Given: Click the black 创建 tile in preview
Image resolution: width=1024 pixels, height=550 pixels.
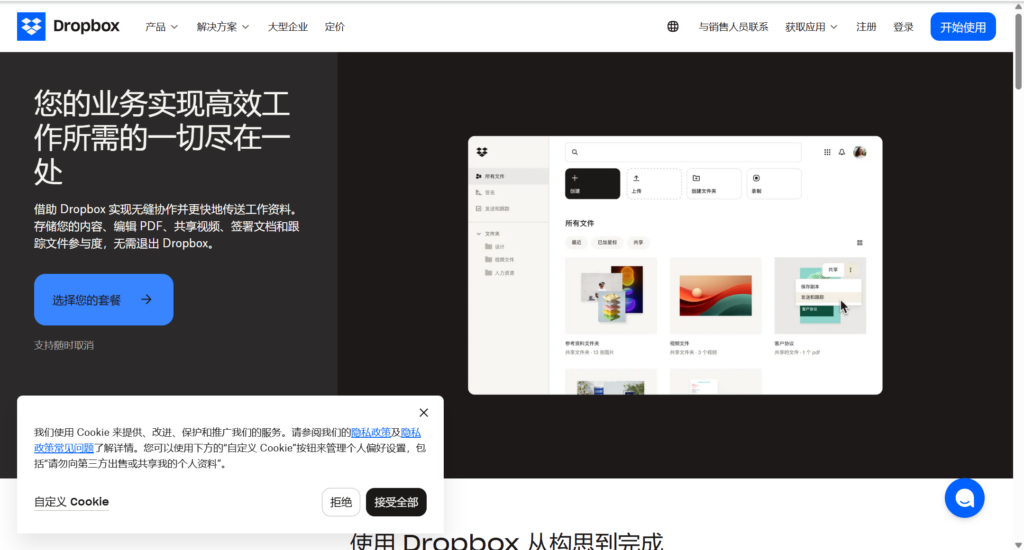Looking at the screenshot, I should 592,184.
